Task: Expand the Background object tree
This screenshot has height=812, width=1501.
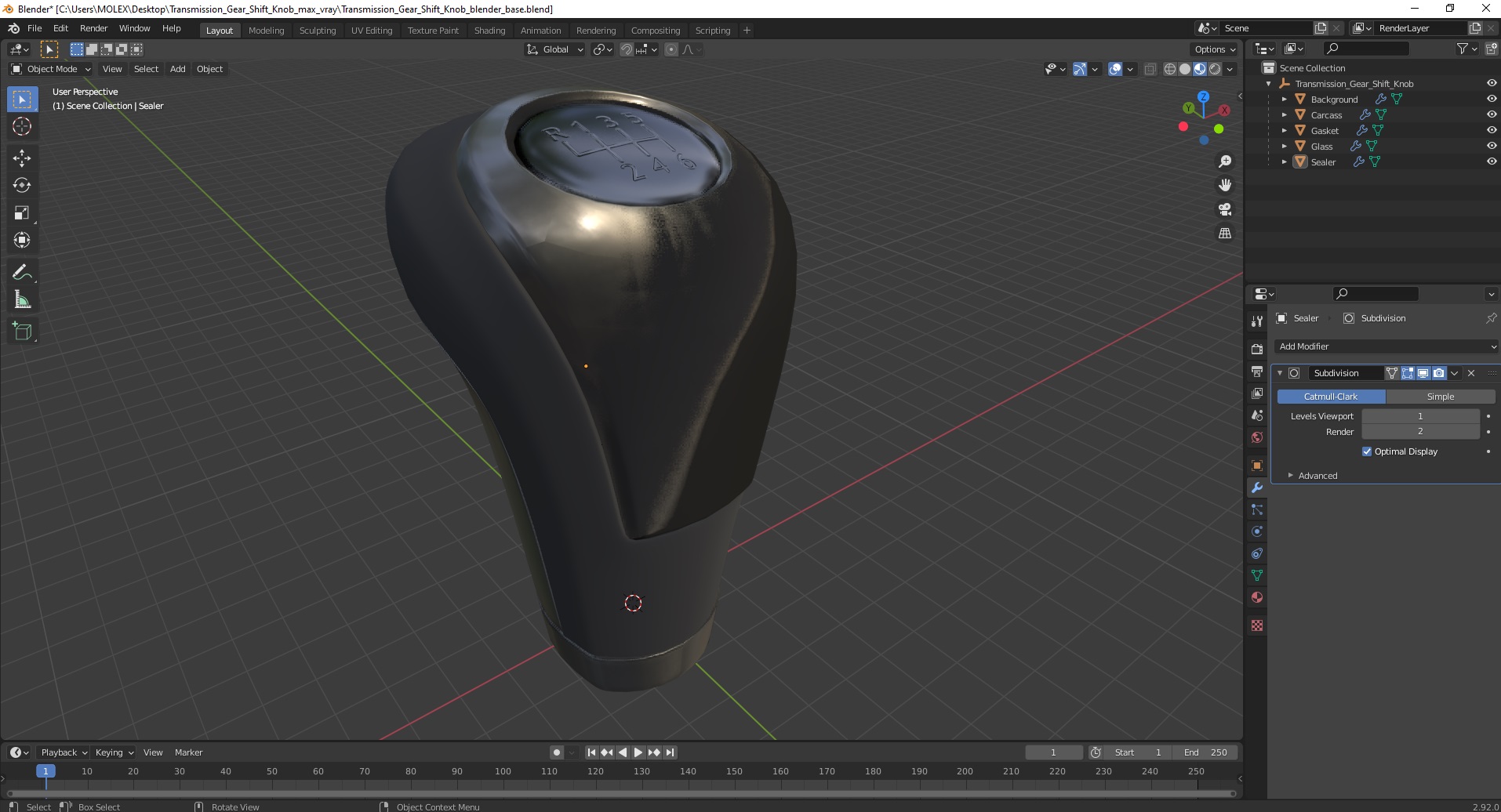Action: [1284, 99]
